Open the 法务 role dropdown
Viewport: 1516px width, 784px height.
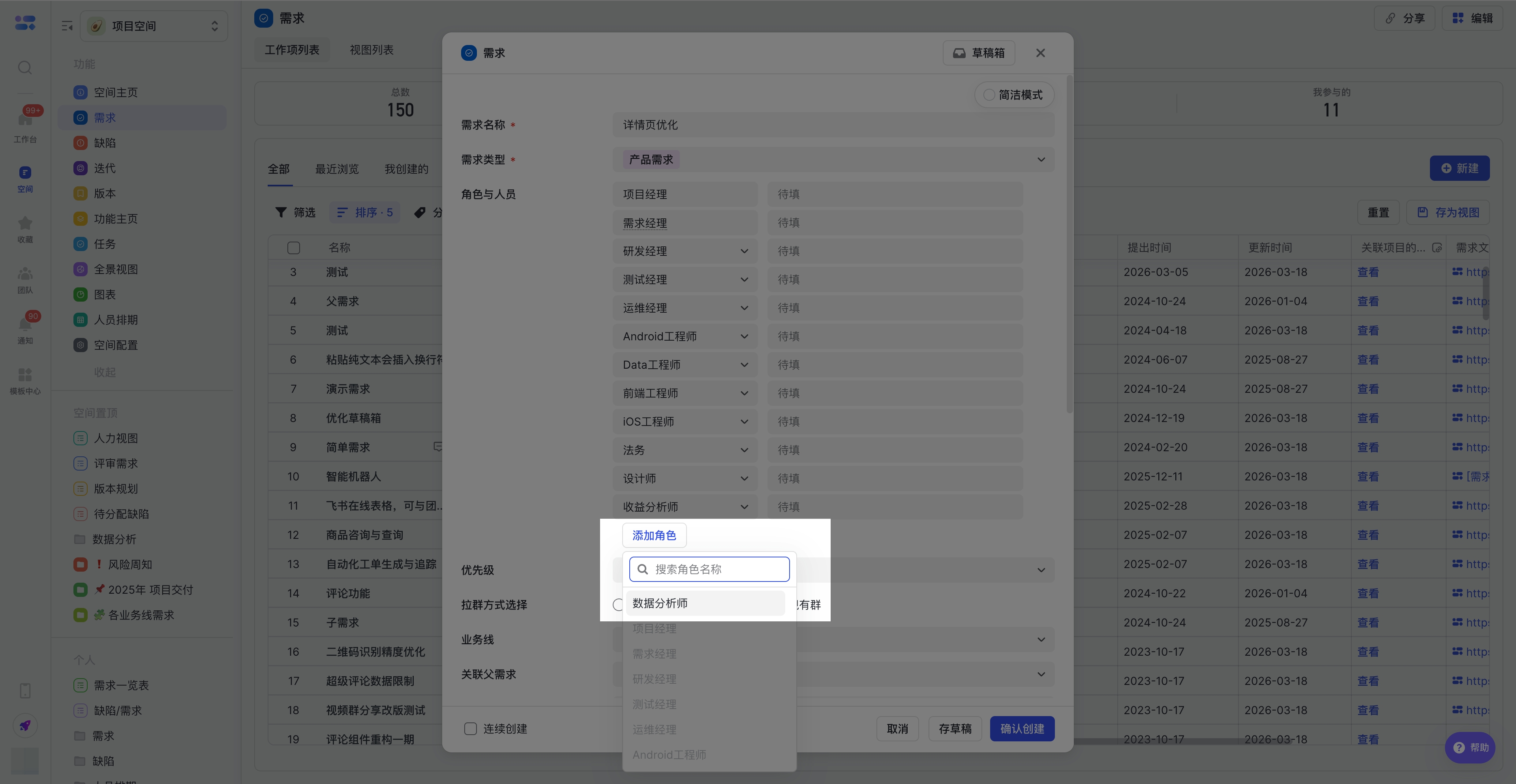click(685, 450)
